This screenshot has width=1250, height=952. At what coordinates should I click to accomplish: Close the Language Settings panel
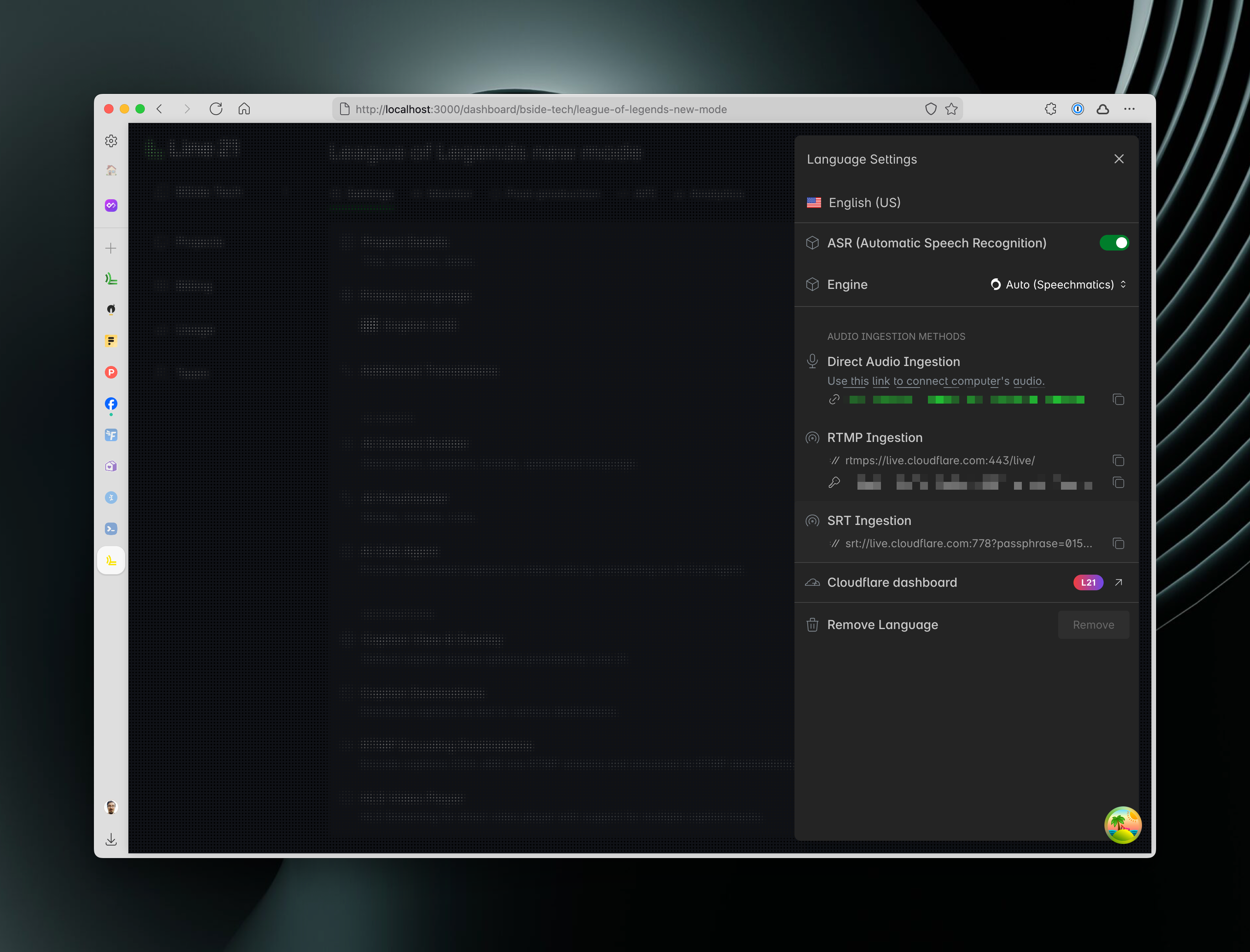[1119, 159]
